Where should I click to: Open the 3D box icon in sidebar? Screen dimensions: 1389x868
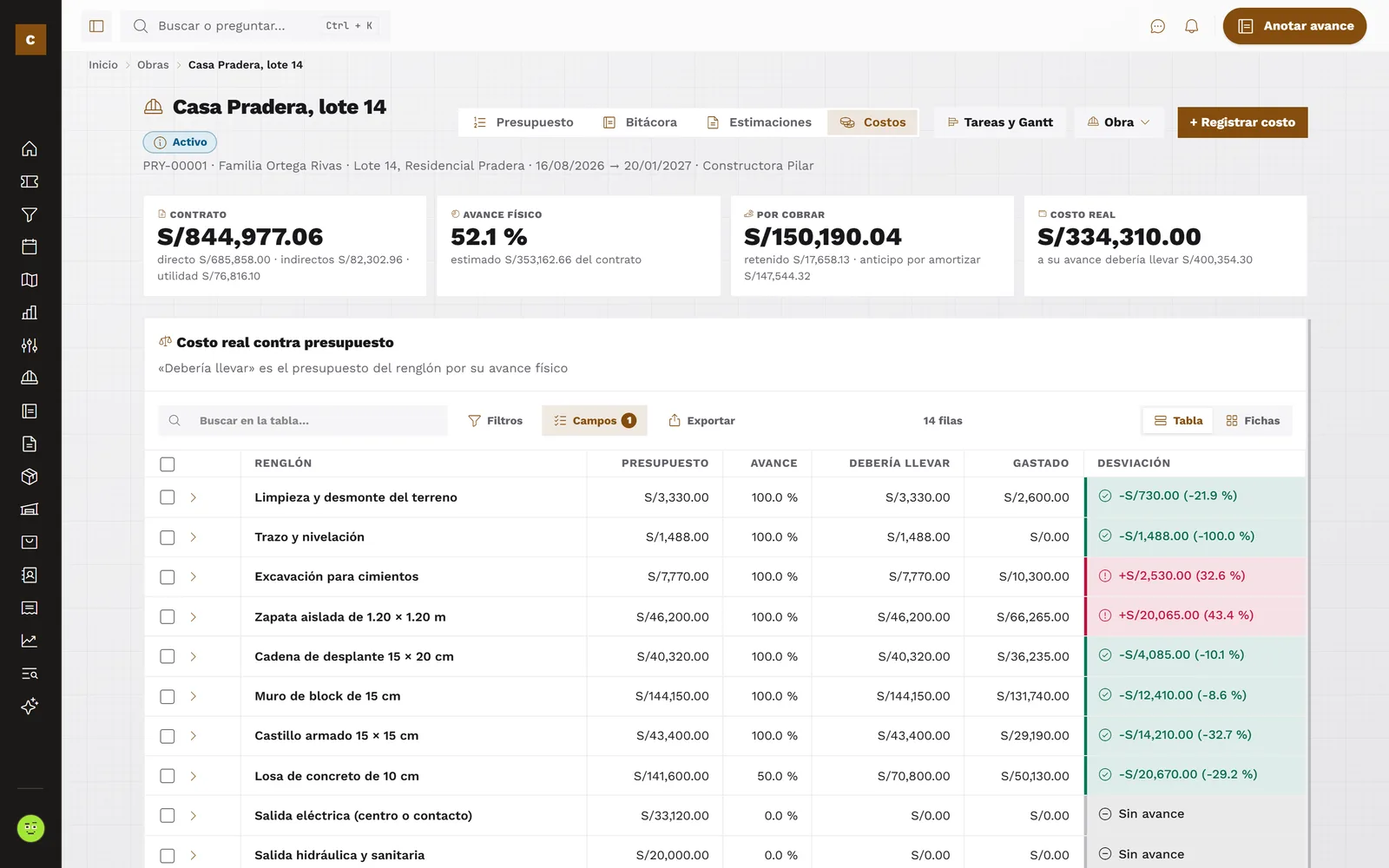(30, 477)
